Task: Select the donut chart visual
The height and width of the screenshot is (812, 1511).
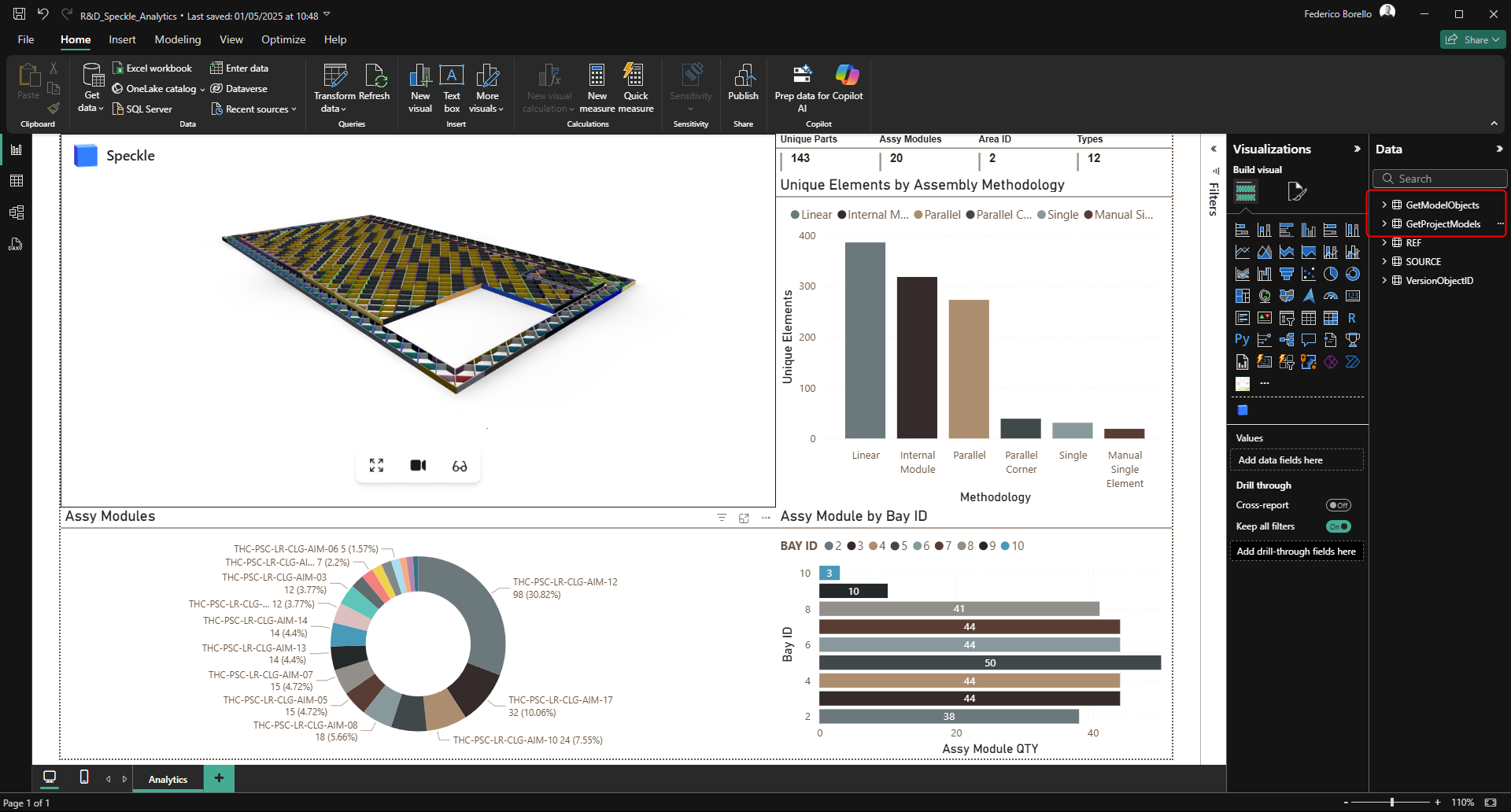Action: (1353, 274)
